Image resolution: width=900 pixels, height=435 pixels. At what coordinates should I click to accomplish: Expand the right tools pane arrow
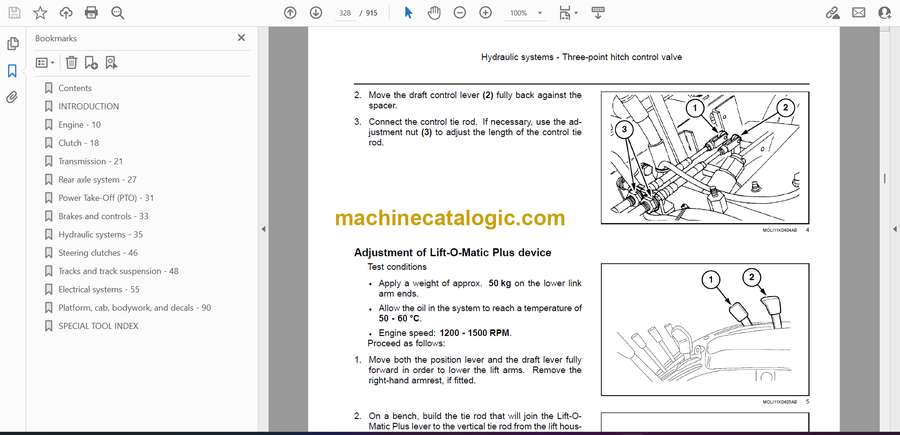pos(894,229)
